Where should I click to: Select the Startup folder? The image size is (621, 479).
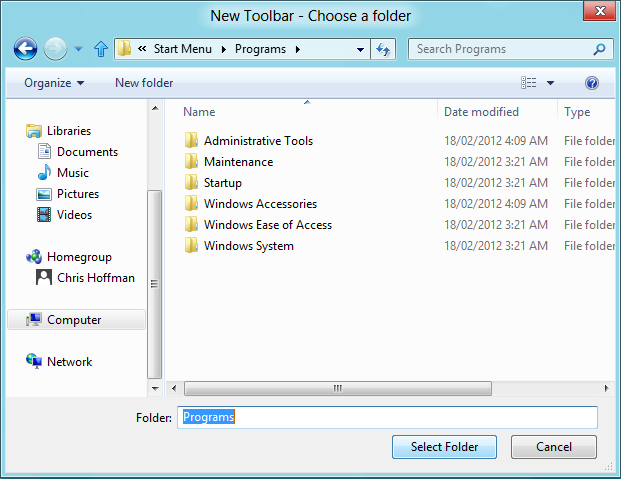[x=223, y=183]
